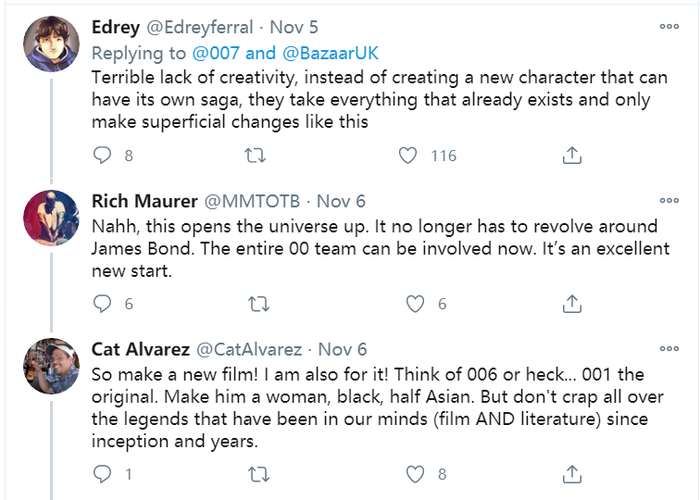Screen dimensions: 700x500
Task: Share Rich Maurer's tweet
Action: (572, 304)
